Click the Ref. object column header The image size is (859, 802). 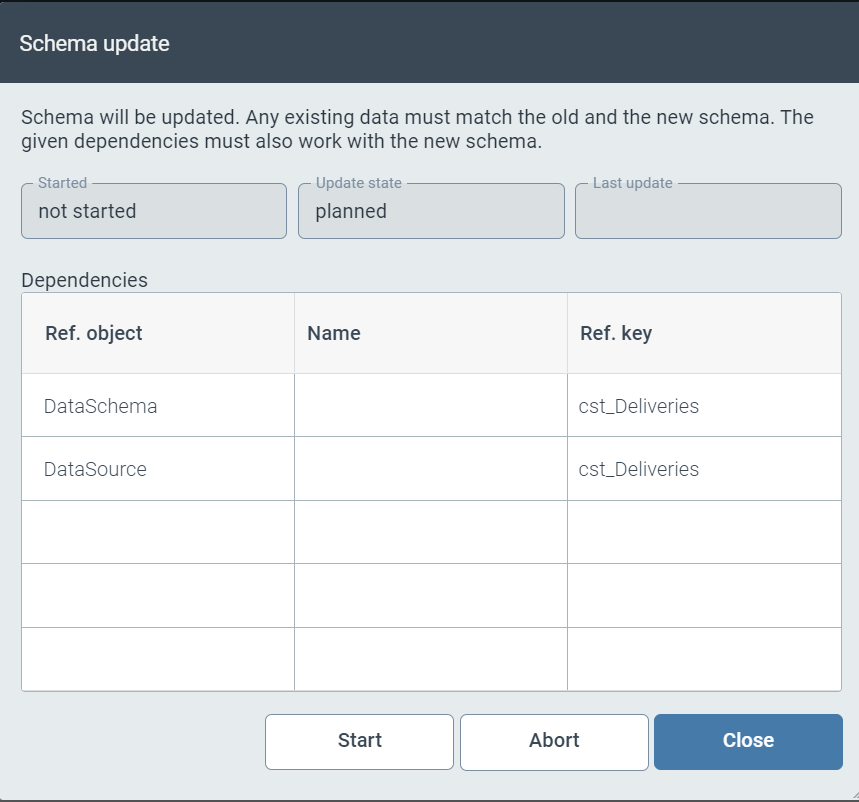point(93,333)
